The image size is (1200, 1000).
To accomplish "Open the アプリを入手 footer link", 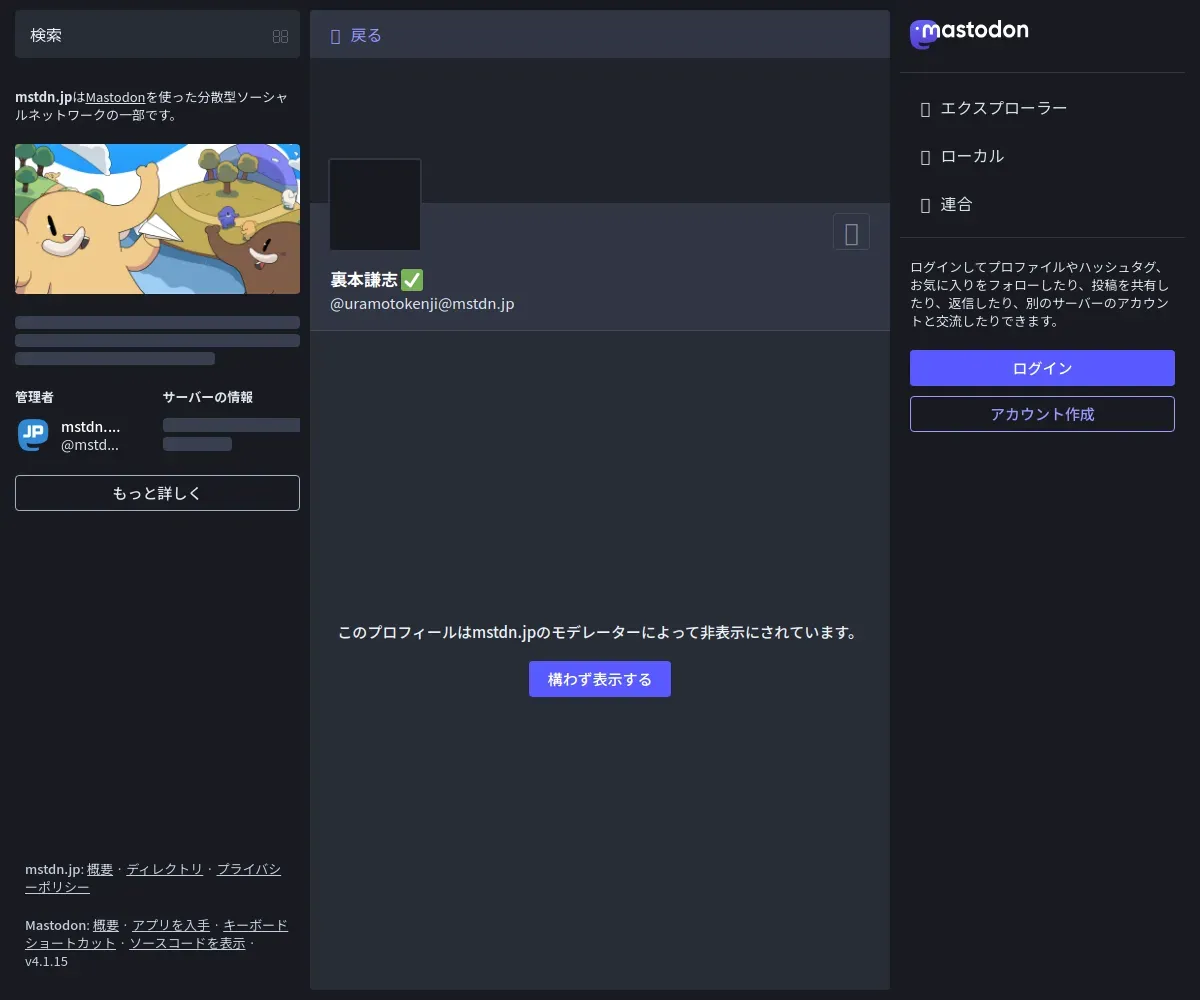I will coord(171,925).
